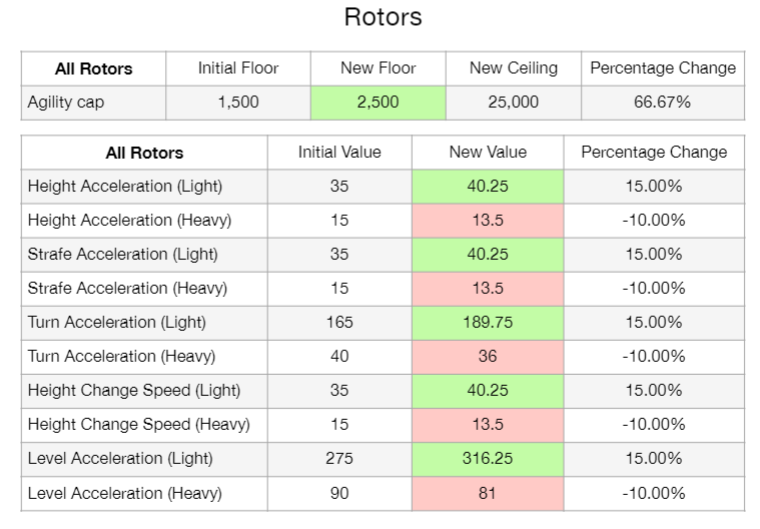This screenshot has width=760, height=529.
Task: Click the New Ceiling column header
Action: [x=513, y=68]
